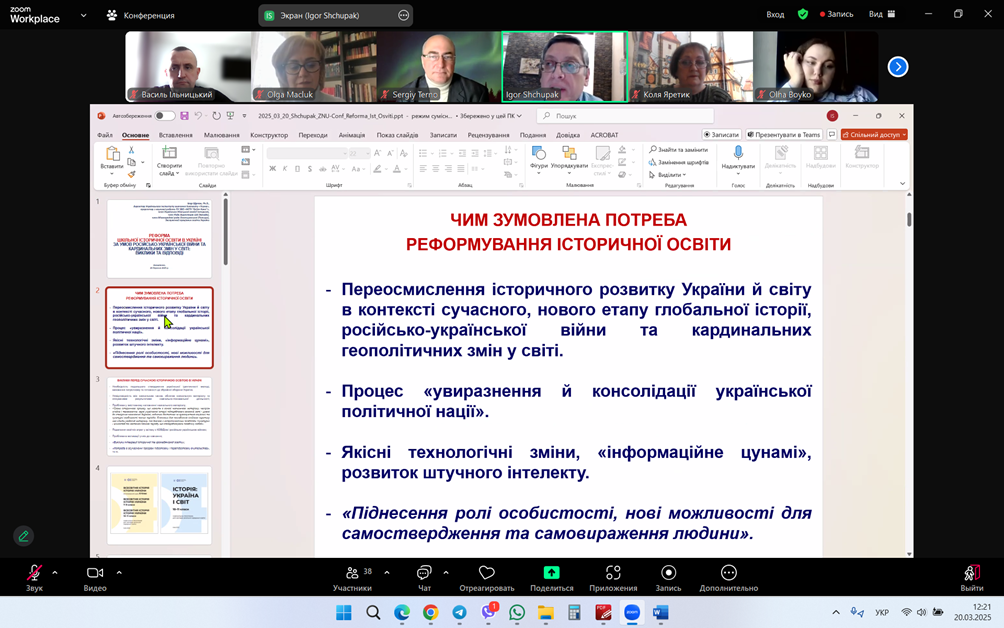Toggle the Автозбереження autosave switch

pyautogui.click(x=164, y=116)
